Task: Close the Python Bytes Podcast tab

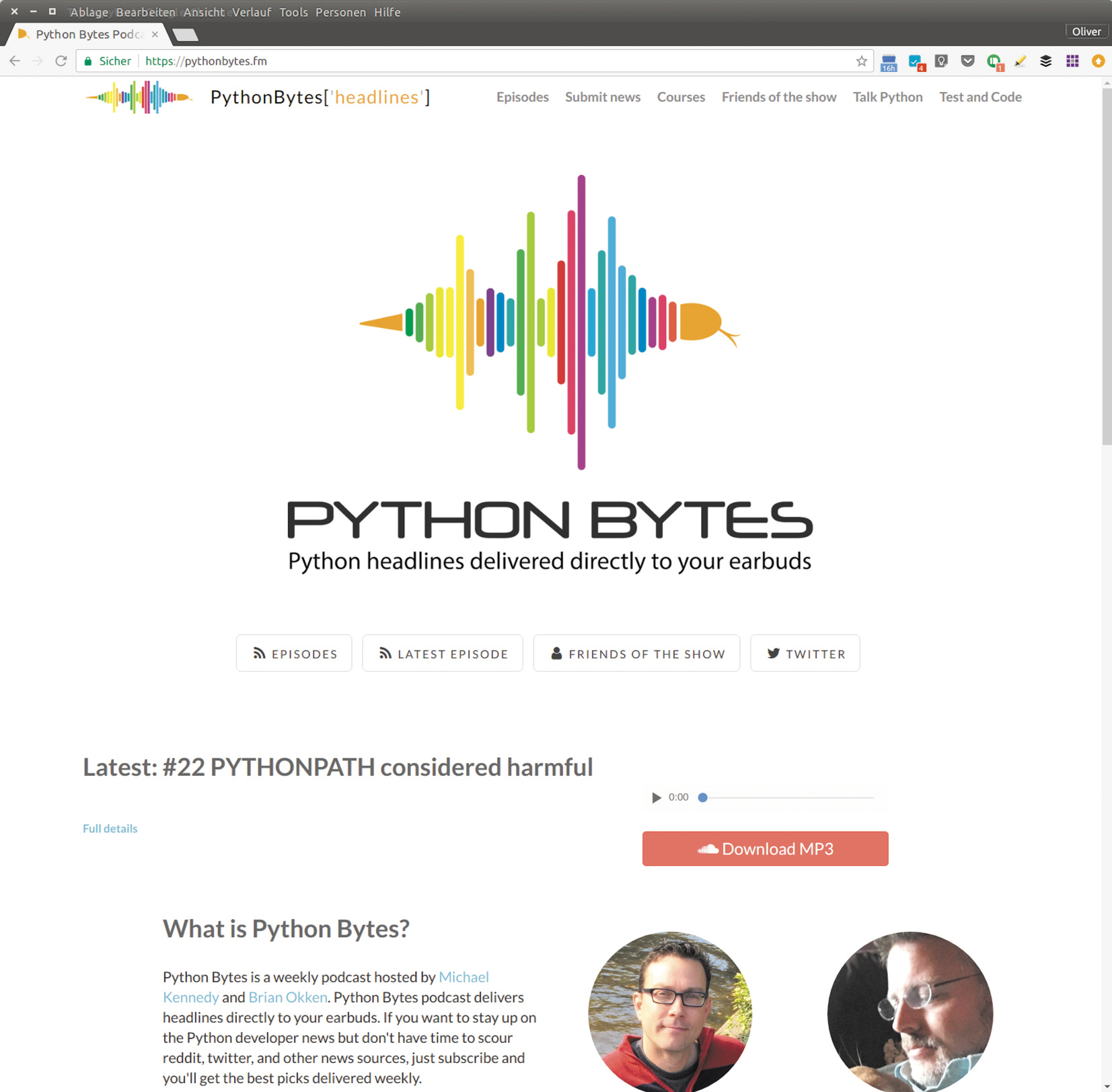Action: pyautogui.click(x=155, y=34)
